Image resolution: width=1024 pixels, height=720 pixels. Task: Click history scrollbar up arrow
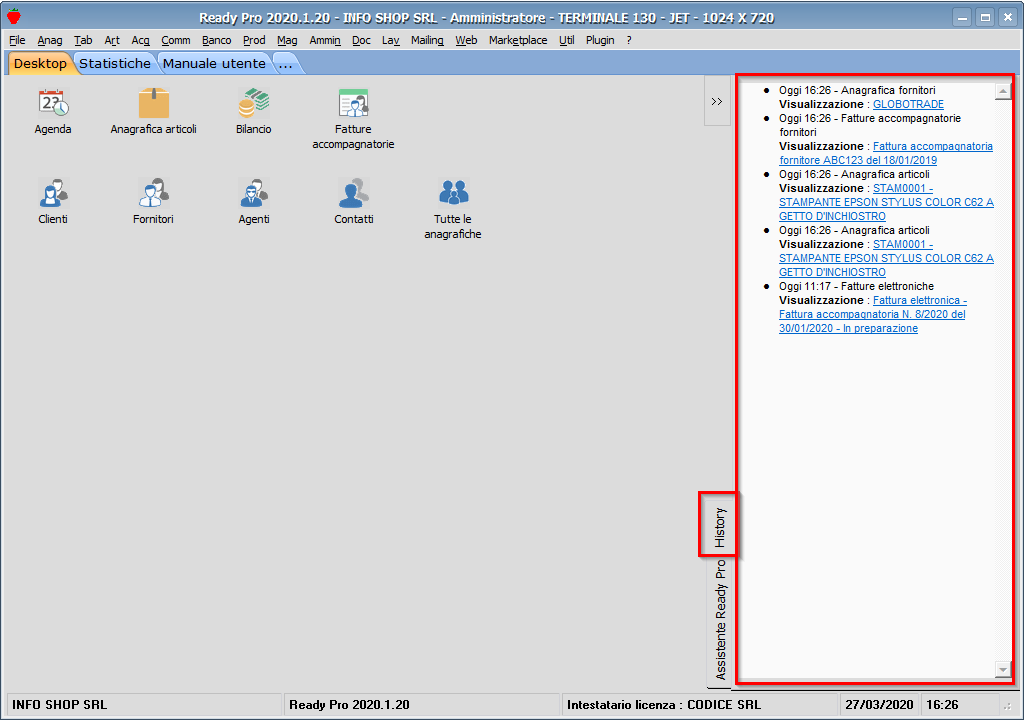point(1002,91)
